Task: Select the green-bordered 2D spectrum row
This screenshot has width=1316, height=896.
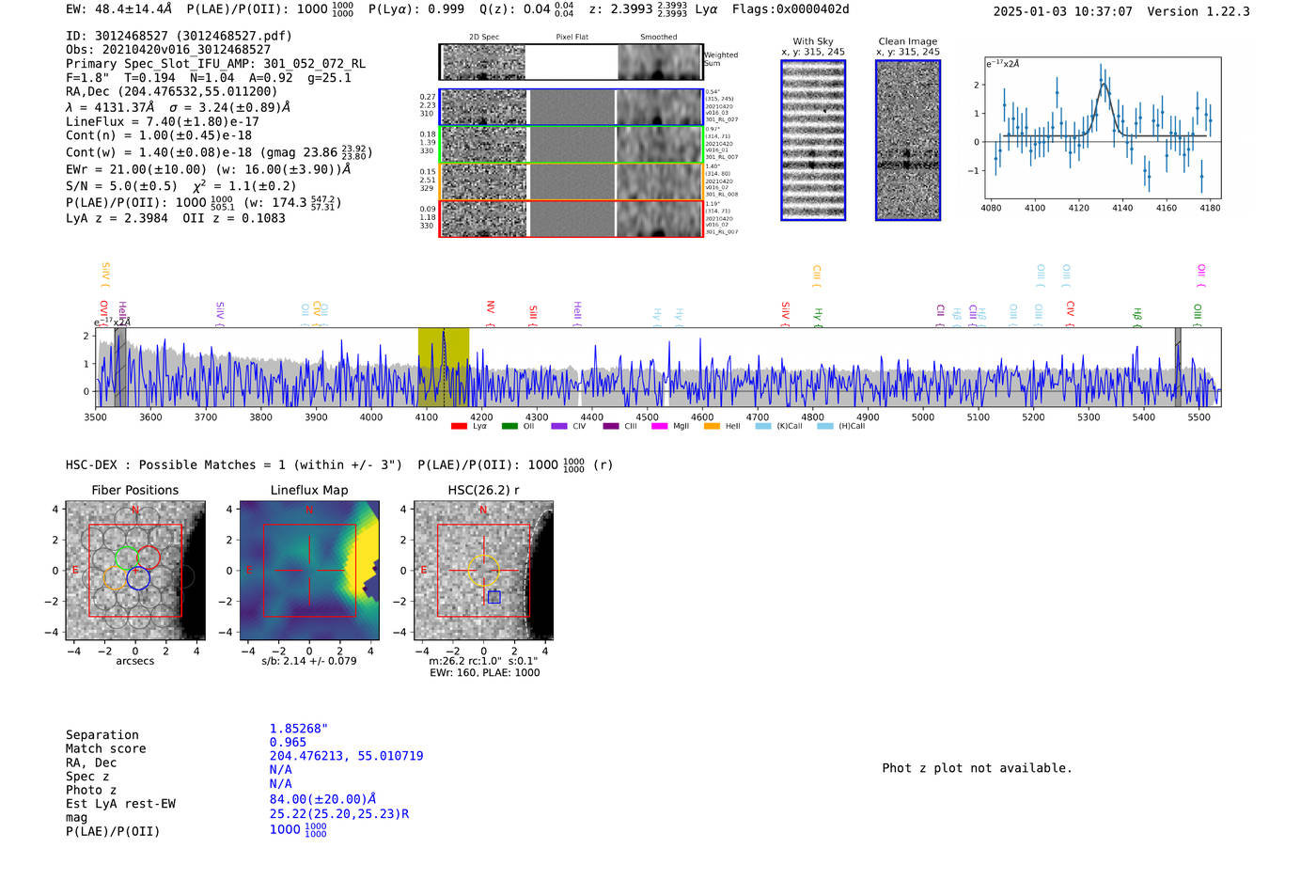Action: point(571,144)
